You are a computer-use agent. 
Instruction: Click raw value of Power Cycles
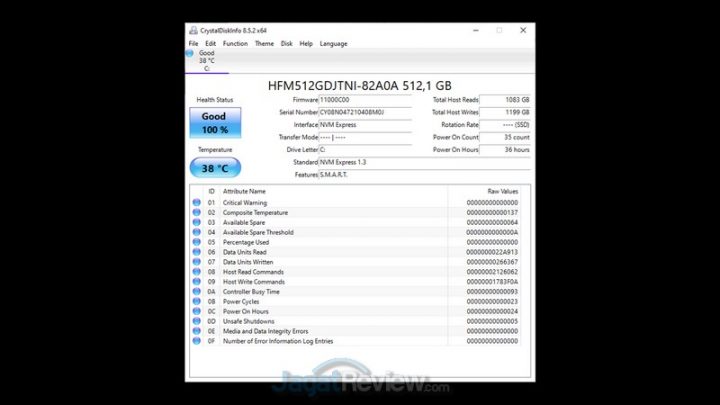click(x=492, y=301)
